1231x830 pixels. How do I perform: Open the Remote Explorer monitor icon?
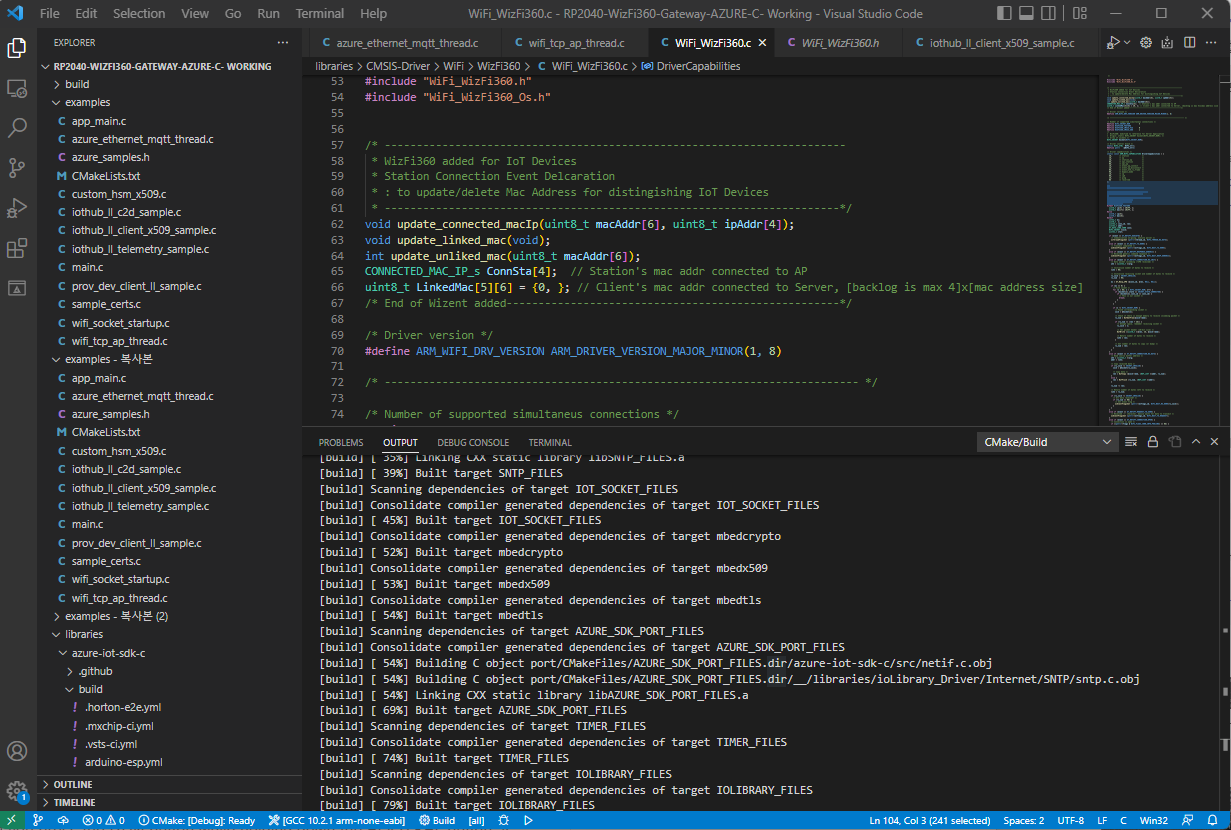tap(17, 88)
